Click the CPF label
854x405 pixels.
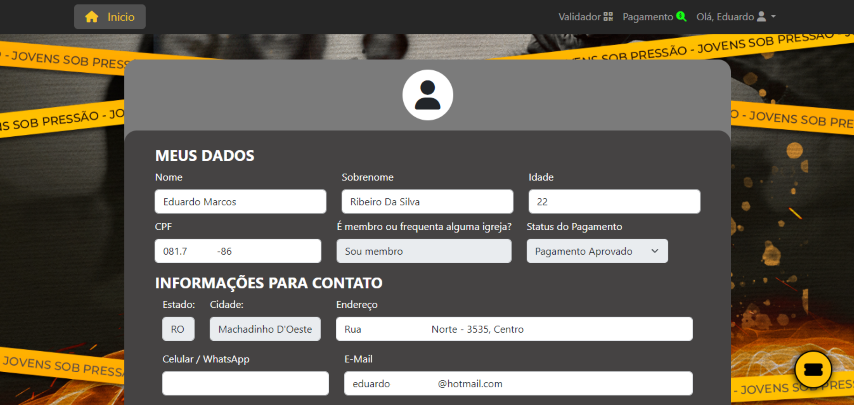pos(163,226)
